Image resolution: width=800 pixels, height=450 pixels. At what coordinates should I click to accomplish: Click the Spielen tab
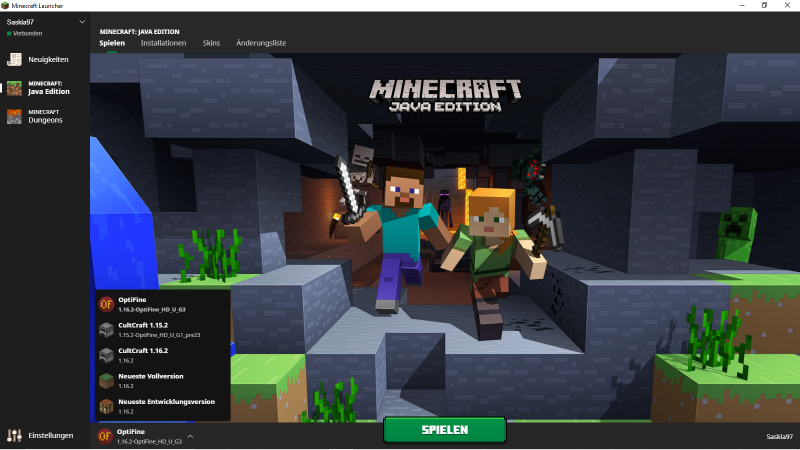(x=112, y=44)
